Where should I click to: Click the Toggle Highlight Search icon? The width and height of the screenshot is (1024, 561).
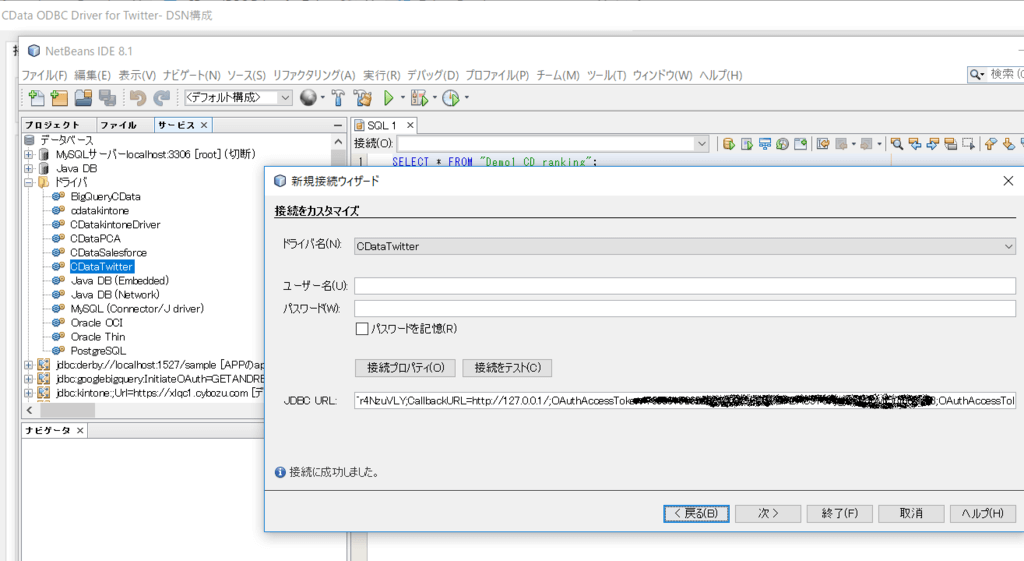[x=951, y=144]
